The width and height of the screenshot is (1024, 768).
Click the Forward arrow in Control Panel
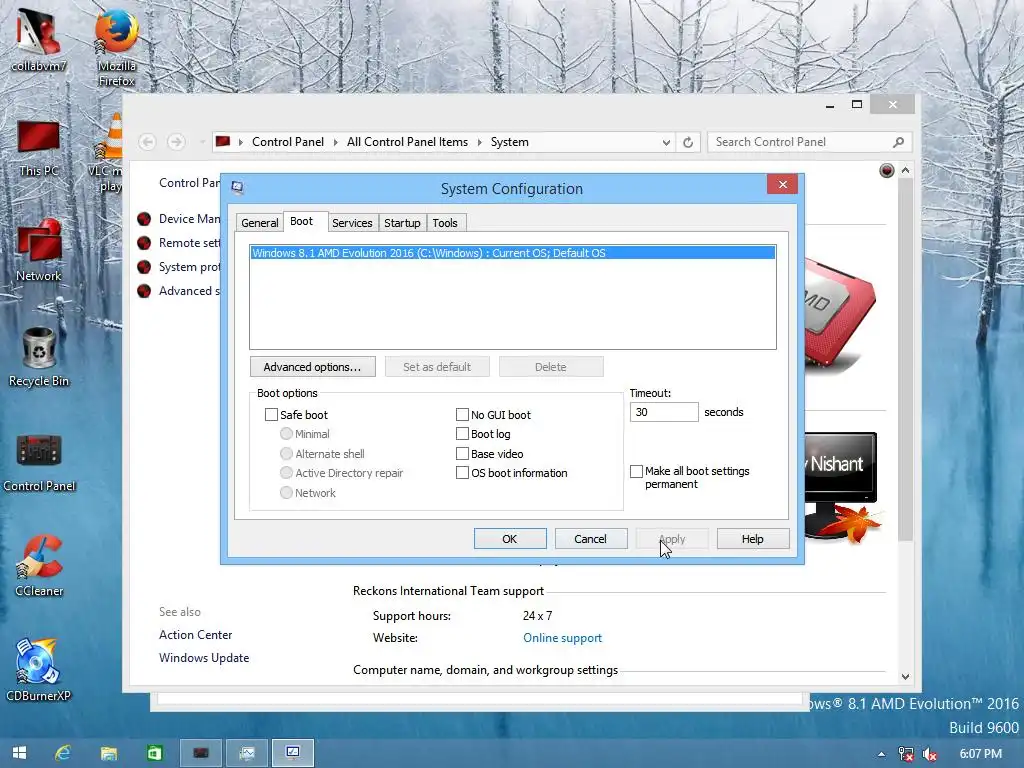tap(176, 142)
